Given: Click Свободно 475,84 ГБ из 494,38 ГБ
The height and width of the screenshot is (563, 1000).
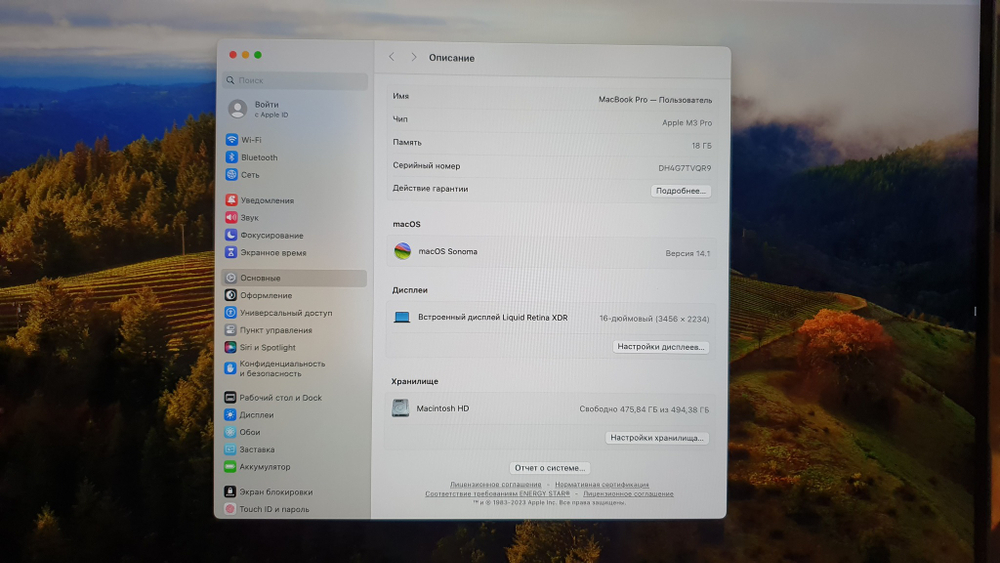Looking at the screenshot, I should click(644, 409).
